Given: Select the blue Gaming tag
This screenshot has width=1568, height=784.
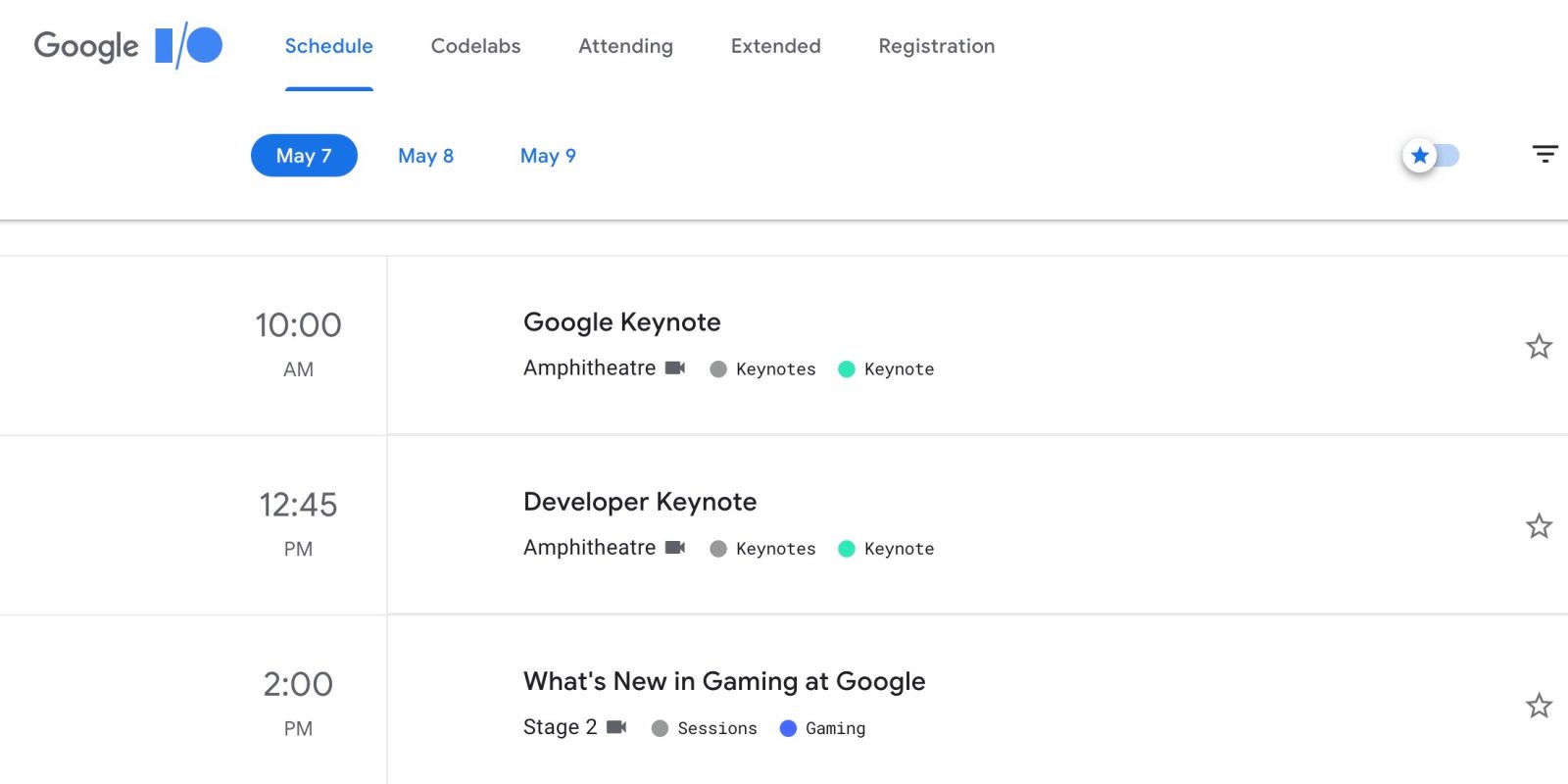Looking at the screenshot, I should [822, 728].
